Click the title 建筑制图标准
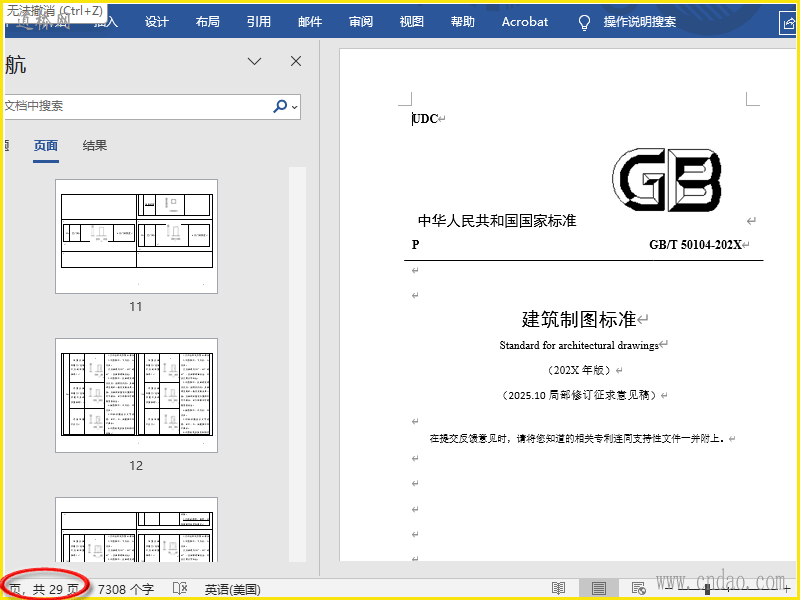 (x=579, y=319)
